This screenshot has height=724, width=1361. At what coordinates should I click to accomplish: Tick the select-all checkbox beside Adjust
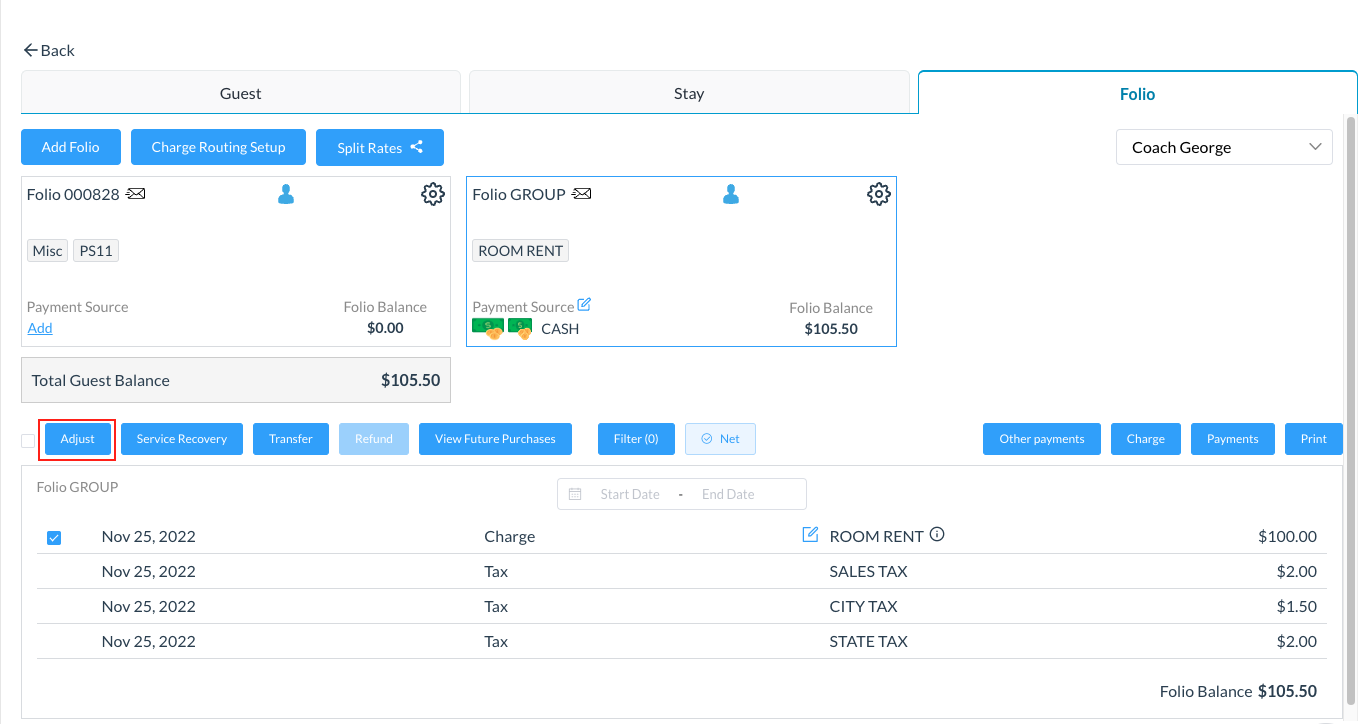pos(28,441)
